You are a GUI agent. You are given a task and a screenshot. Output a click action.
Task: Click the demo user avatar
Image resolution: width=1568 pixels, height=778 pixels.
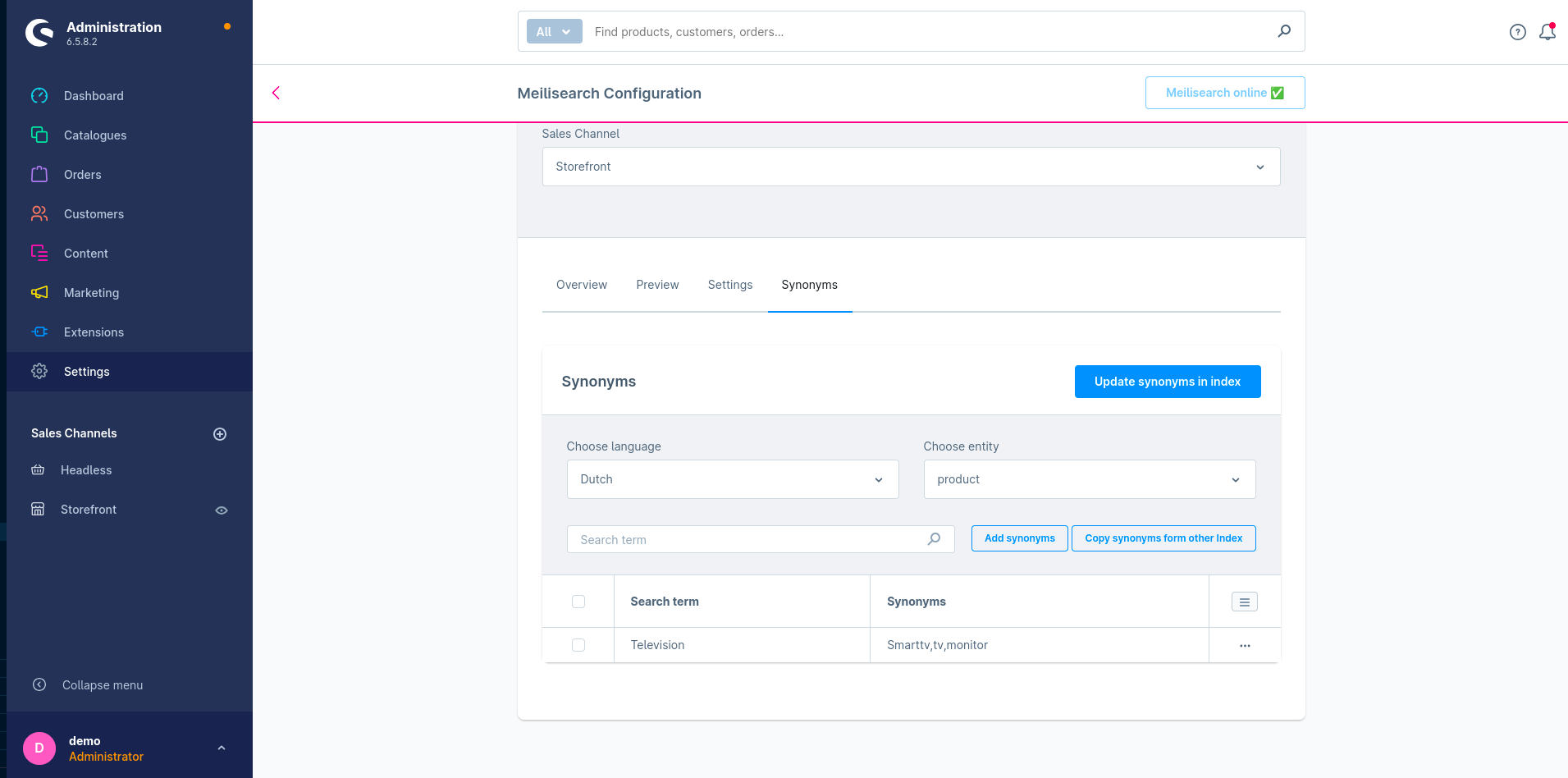[x=39, y=748]
